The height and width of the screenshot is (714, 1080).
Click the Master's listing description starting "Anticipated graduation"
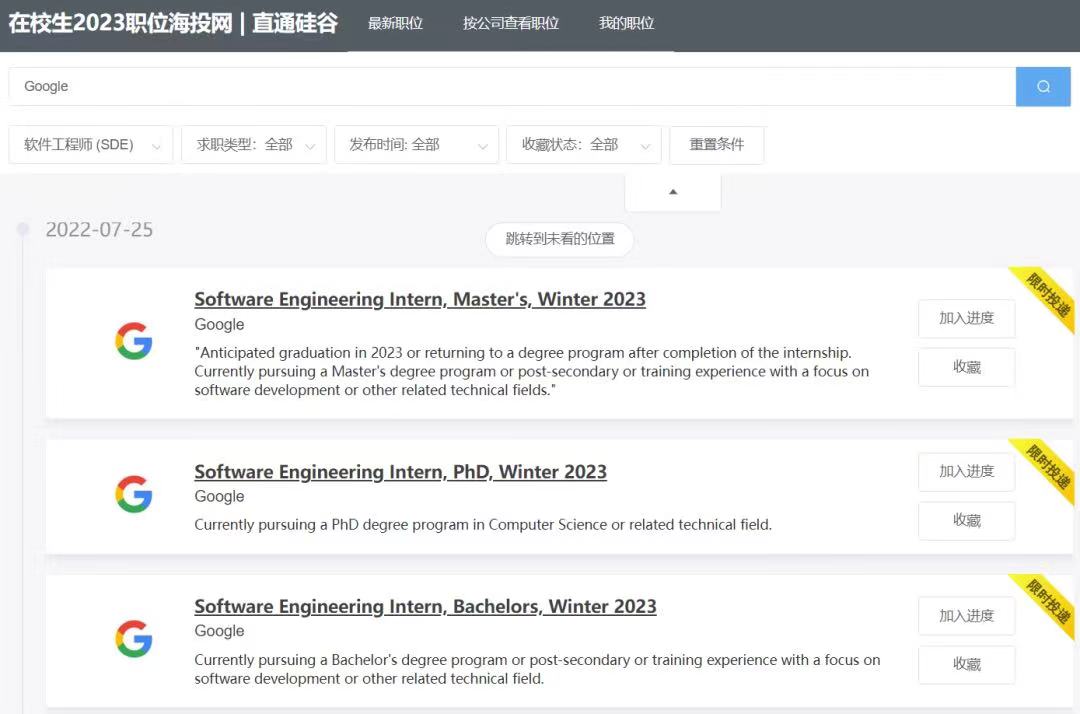pyautogui.click(x=532, y=371)
